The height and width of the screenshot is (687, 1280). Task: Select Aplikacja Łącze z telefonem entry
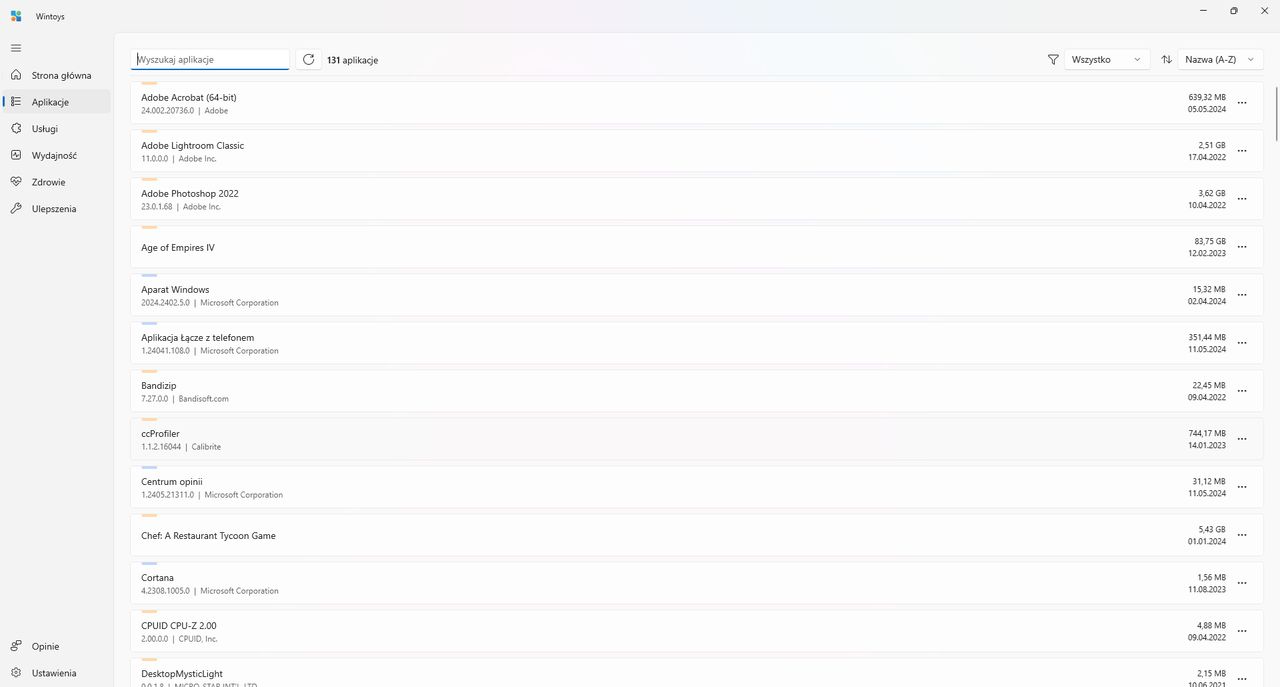tap(697, 343)
